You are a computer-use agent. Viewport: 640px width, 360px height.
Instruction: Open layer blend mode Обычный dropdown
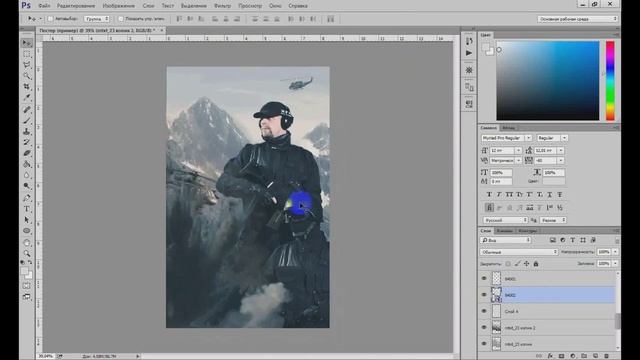[x=519, y=252]
